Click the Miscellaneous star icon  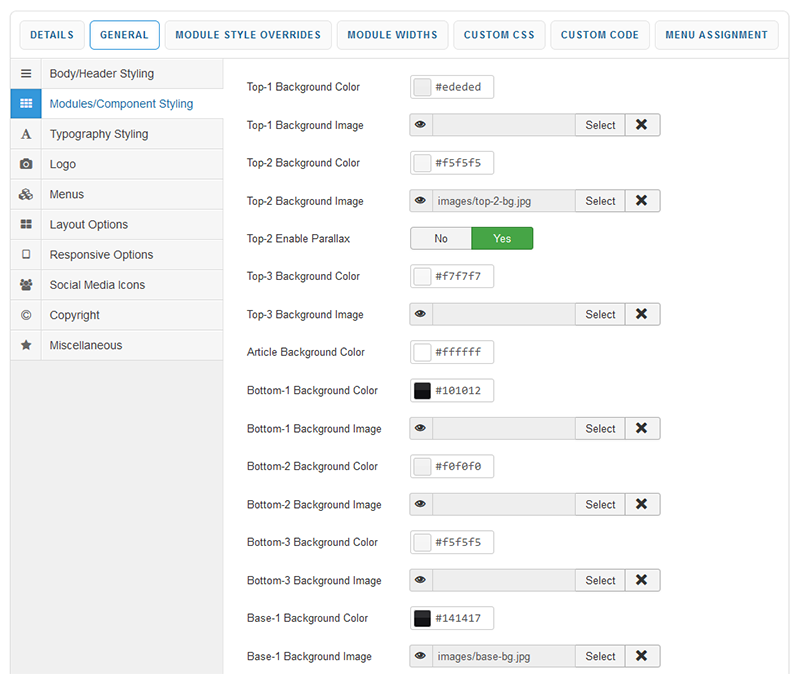click(26, 345)
